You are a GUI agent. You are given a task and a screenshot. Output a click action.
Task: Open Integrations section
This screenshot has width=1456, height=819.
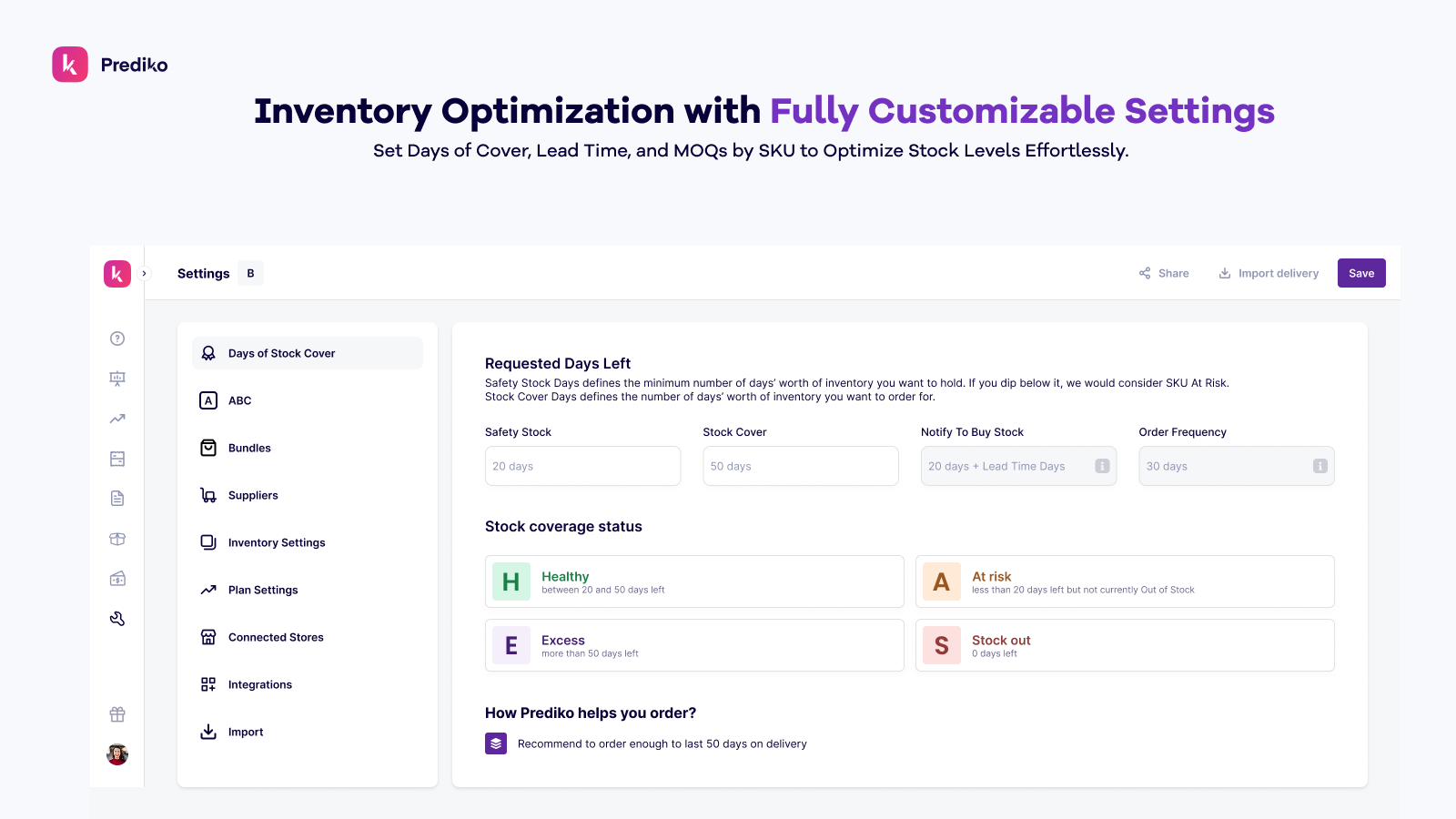click(308, 684)
